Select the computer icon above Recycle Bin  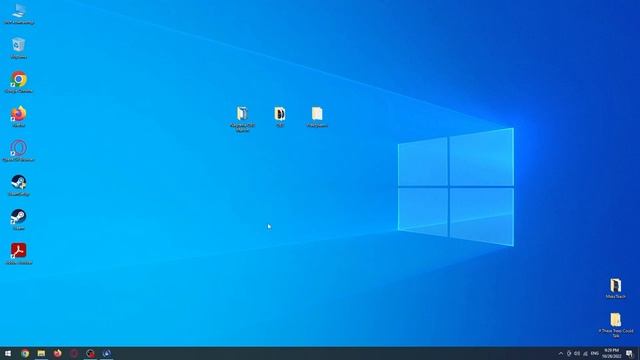(18, 14)
